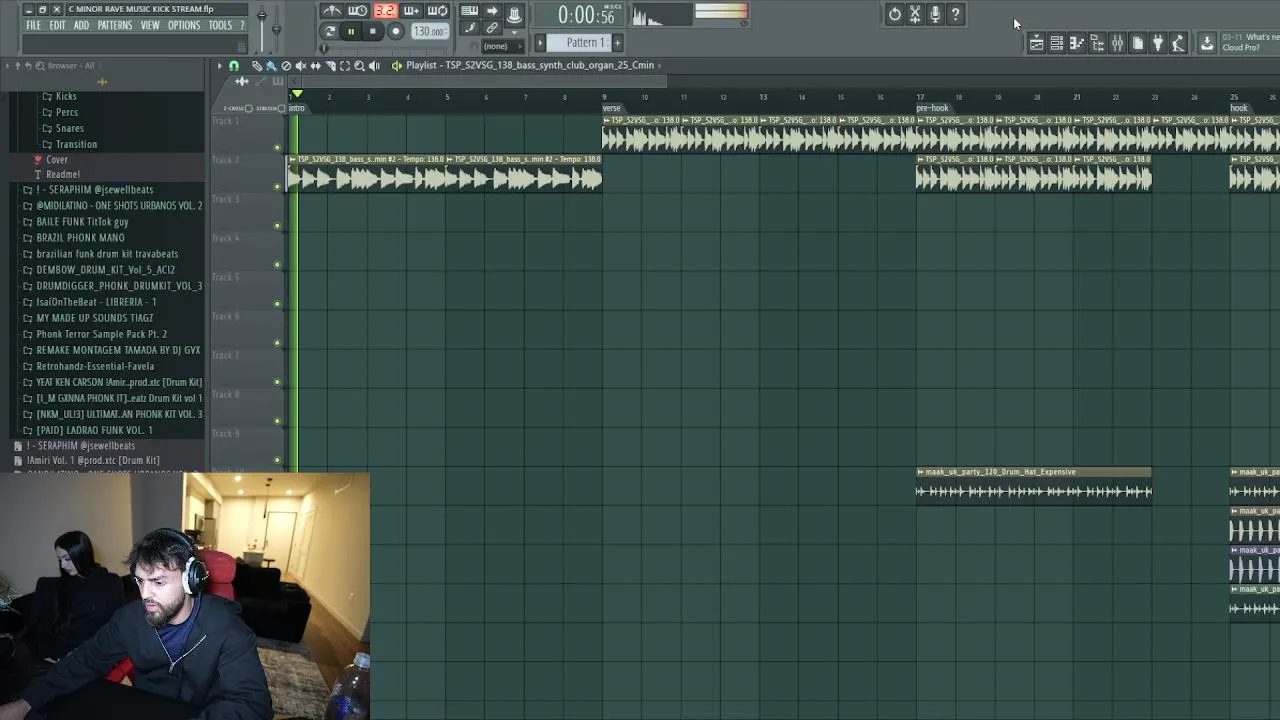Toggle typing keyboard to piano
Image resolution: width=1280 pixels, height=720 pixels.
click(x=469, y=11)
